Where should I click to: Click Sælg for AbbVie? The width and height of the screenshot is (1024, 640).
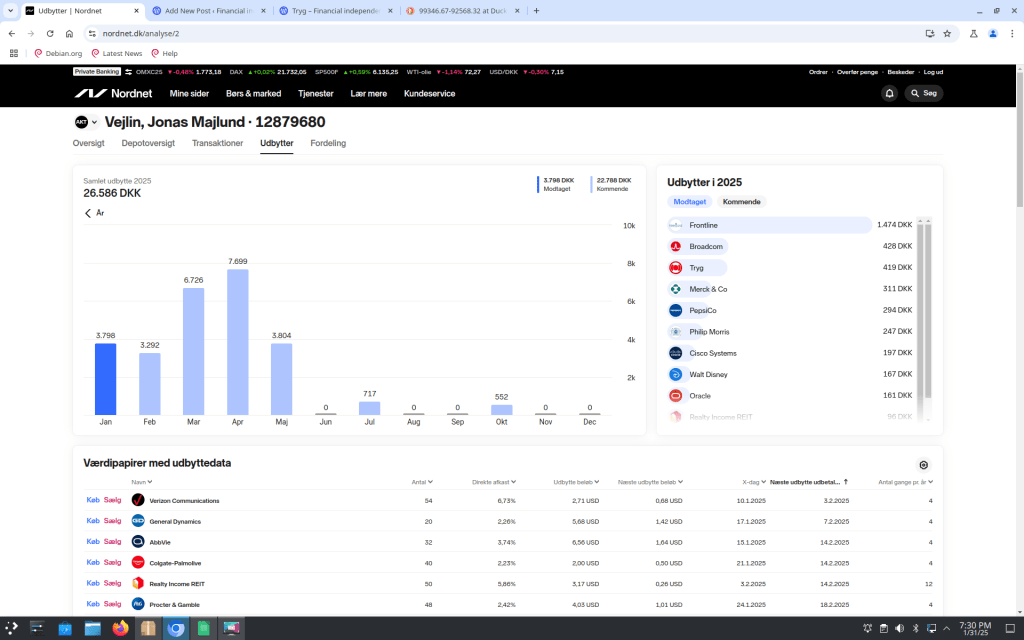[112, 542]
